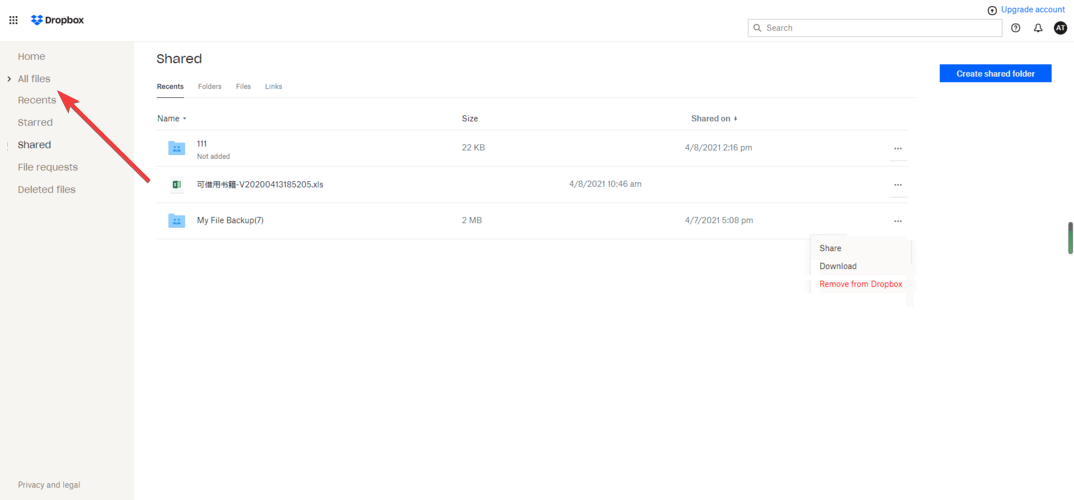Open File requests in the sidebar
This screenshot has height=500, width=1074.
point(48,167)
